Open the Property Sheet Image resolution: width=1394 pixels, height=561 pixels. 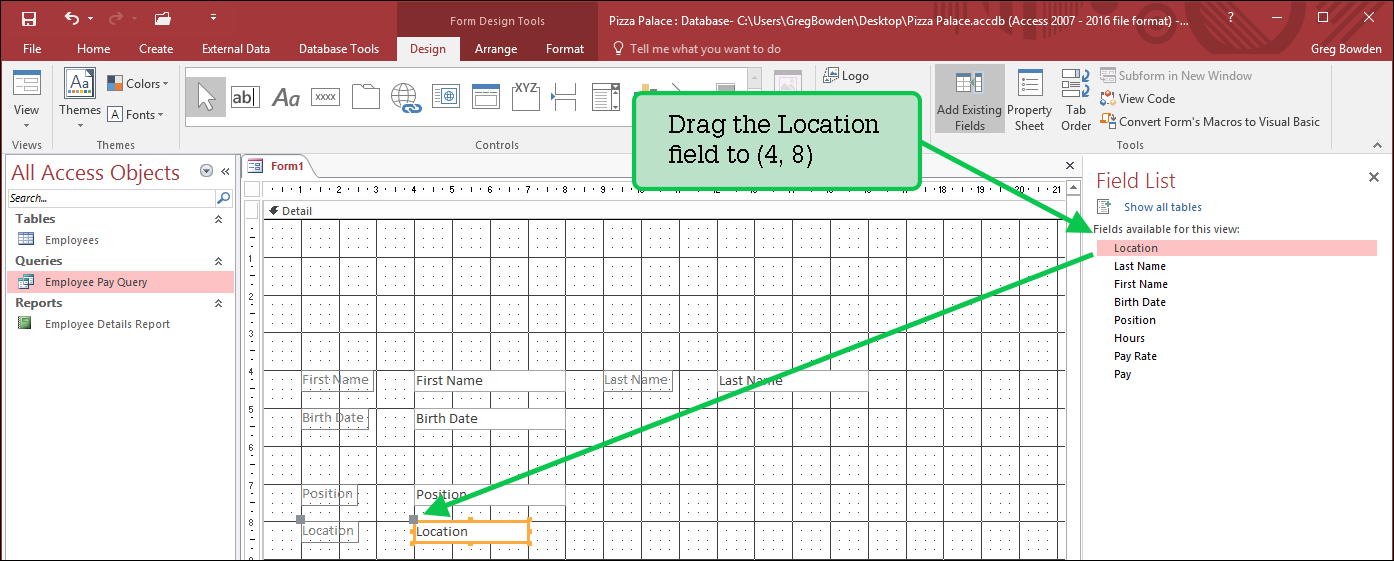tap(1030, 100)
